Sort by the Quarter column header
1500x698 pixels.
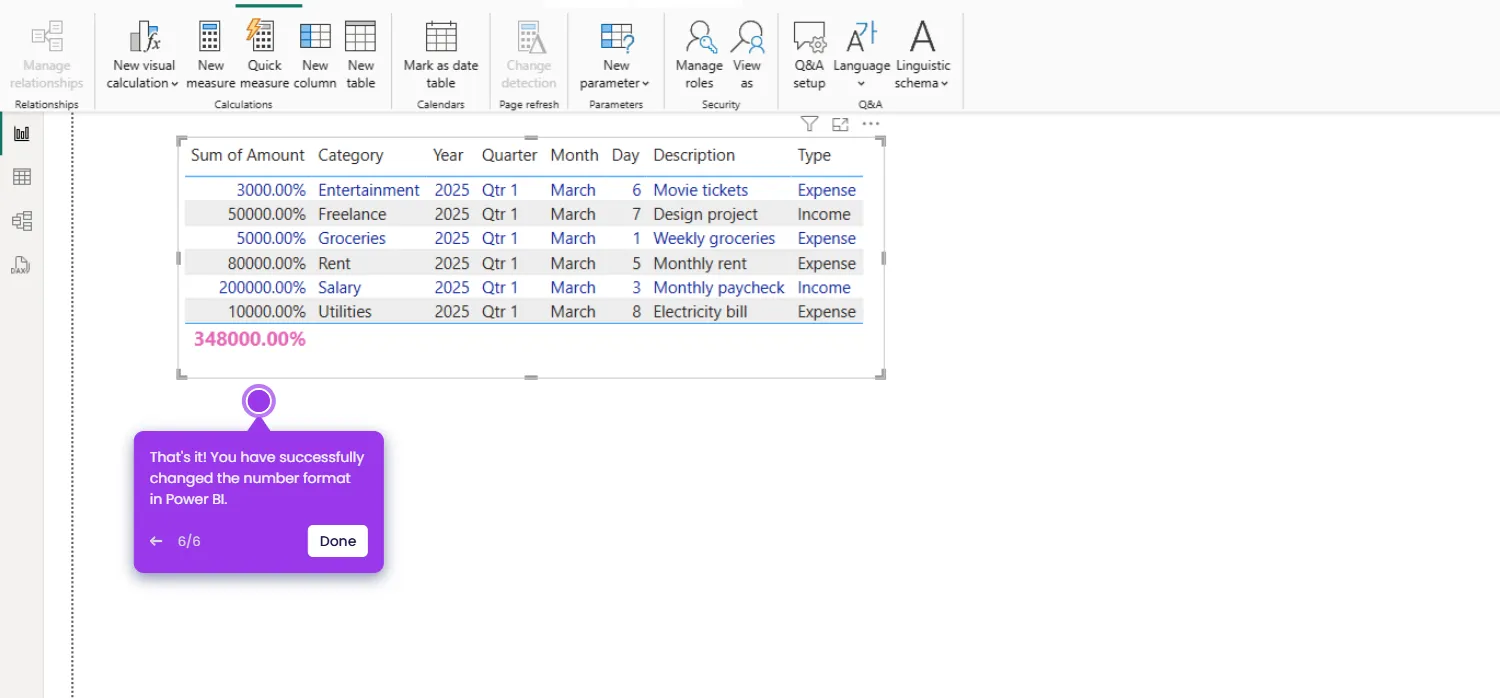509,155
